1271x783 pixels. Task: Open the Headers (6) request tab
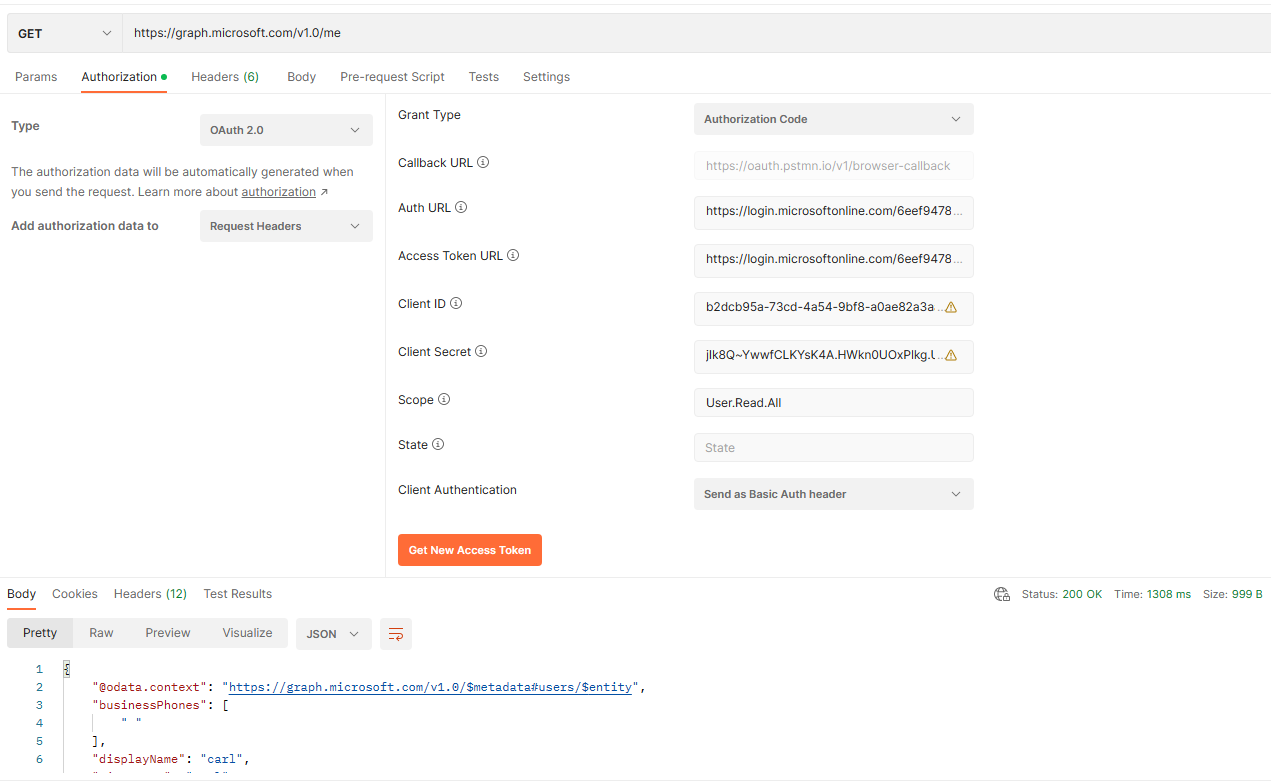(225, 77)
